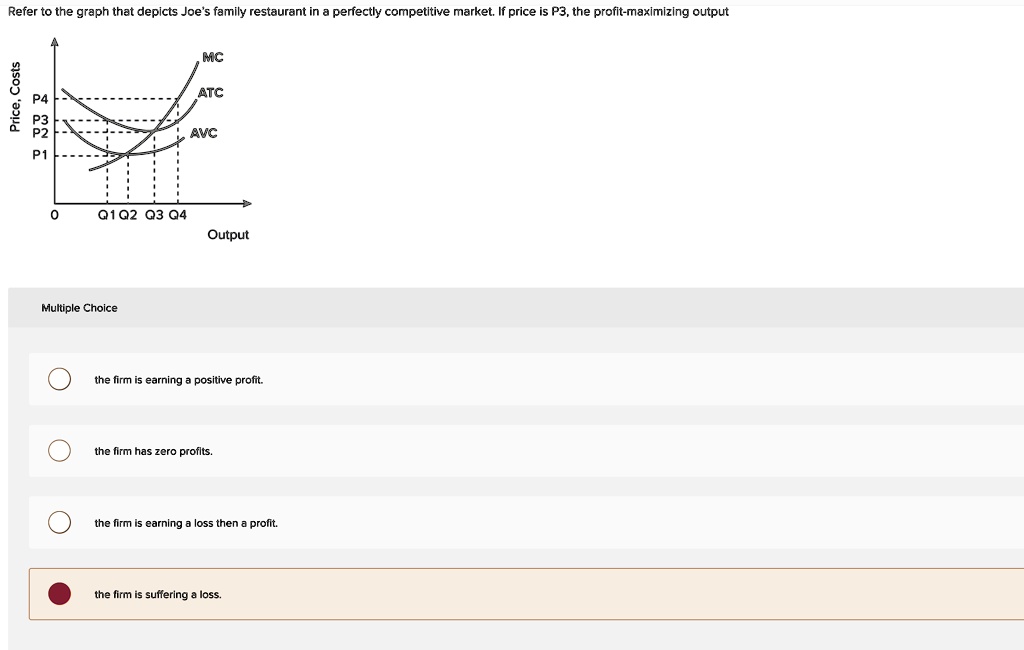Click the answer text "the firm is earning a positive profit."
1024x650 pixels.
pyautogui.click(x=178, y=380)
